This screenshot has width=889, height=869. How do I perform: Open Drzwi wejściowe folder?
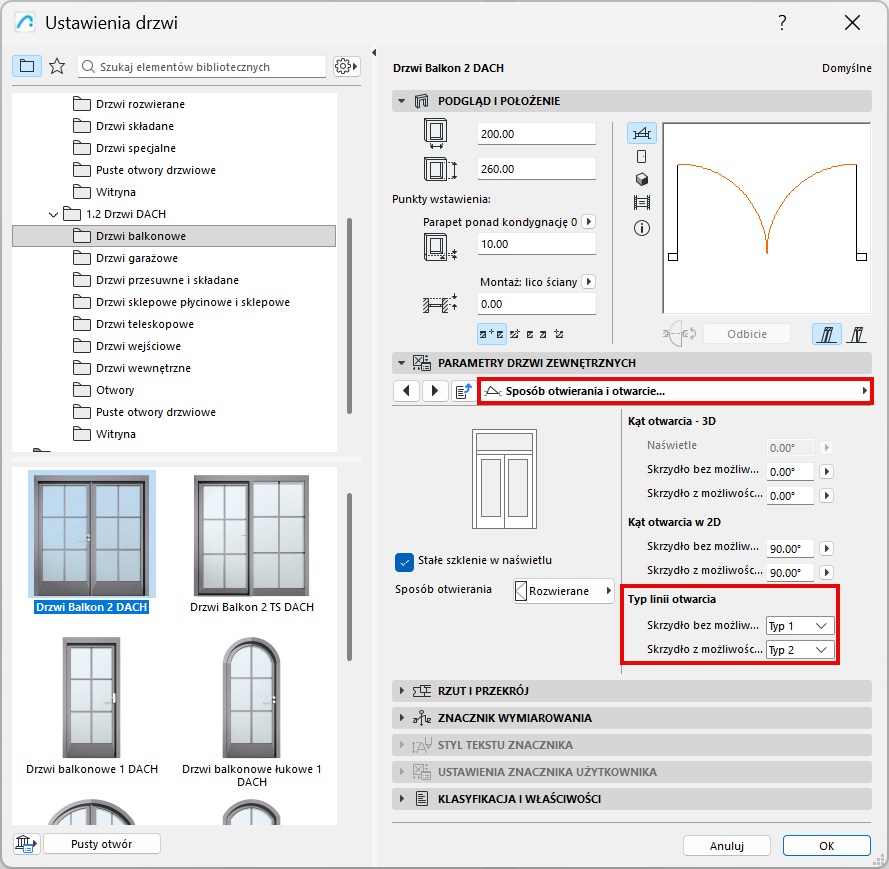click(x=127, y=346)
